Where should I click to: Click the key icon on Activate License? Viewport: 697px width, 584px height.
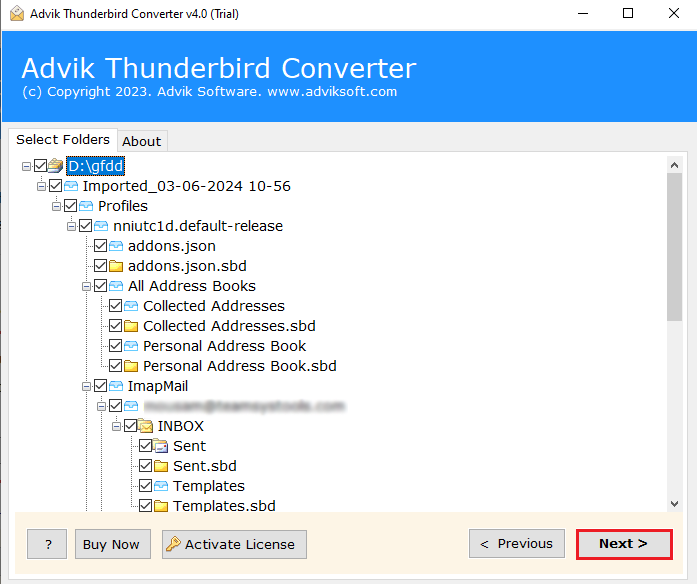pos(173,544)
